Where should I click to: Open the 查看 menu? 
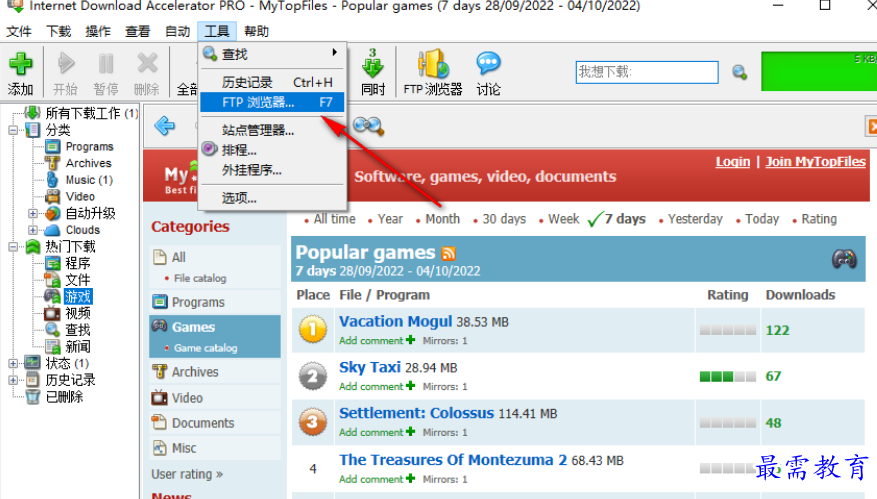point(138,31)
